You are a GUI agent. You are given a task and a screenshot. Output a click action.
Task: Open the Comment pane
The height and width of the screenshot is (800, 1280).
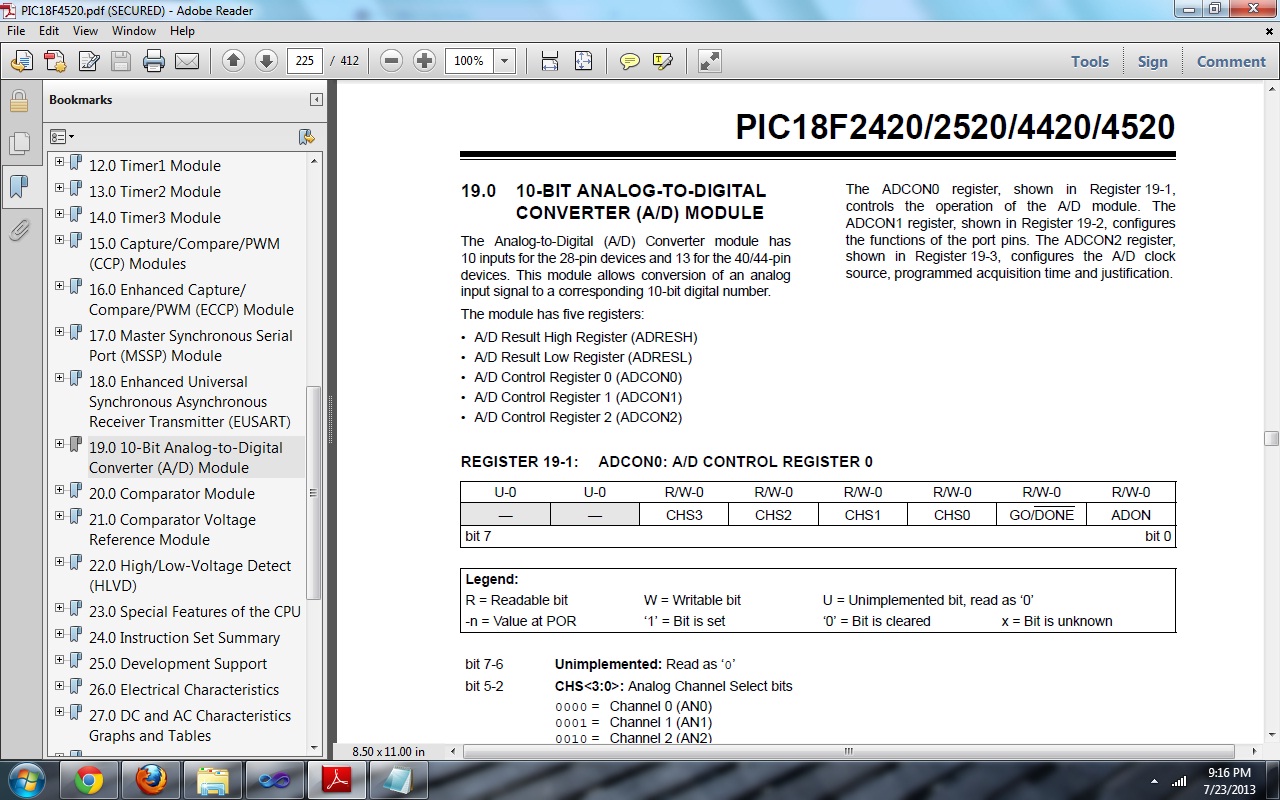tap(1231, 61)
